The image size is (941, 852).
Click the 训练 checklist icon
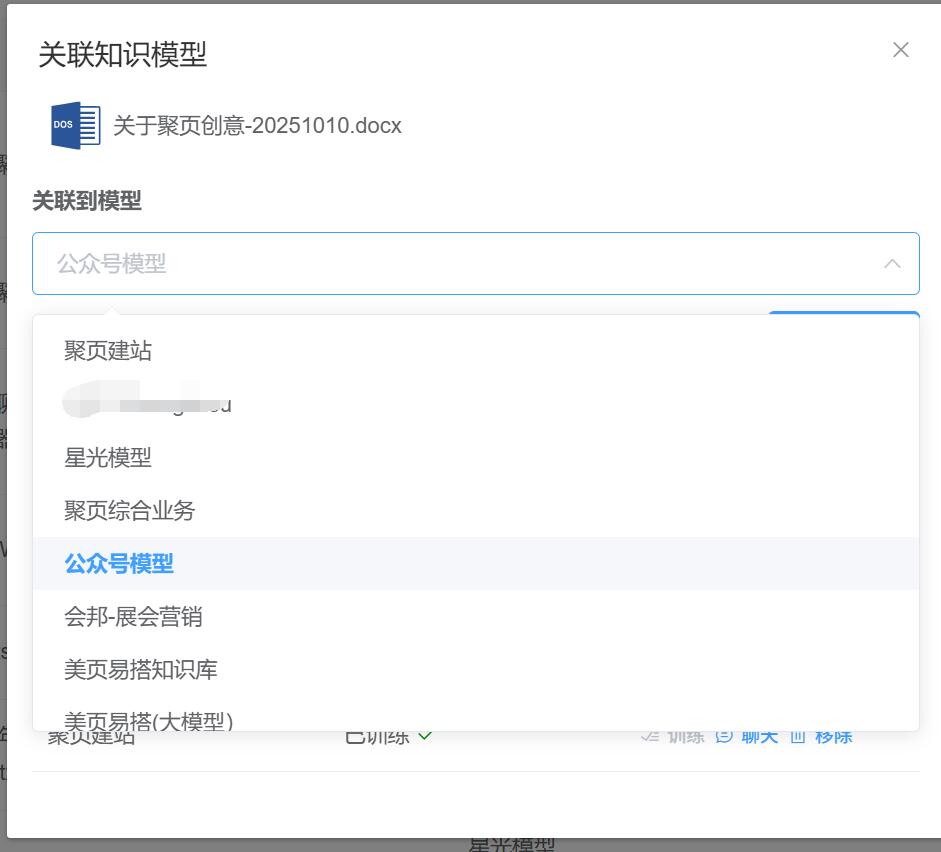(650, 737)
